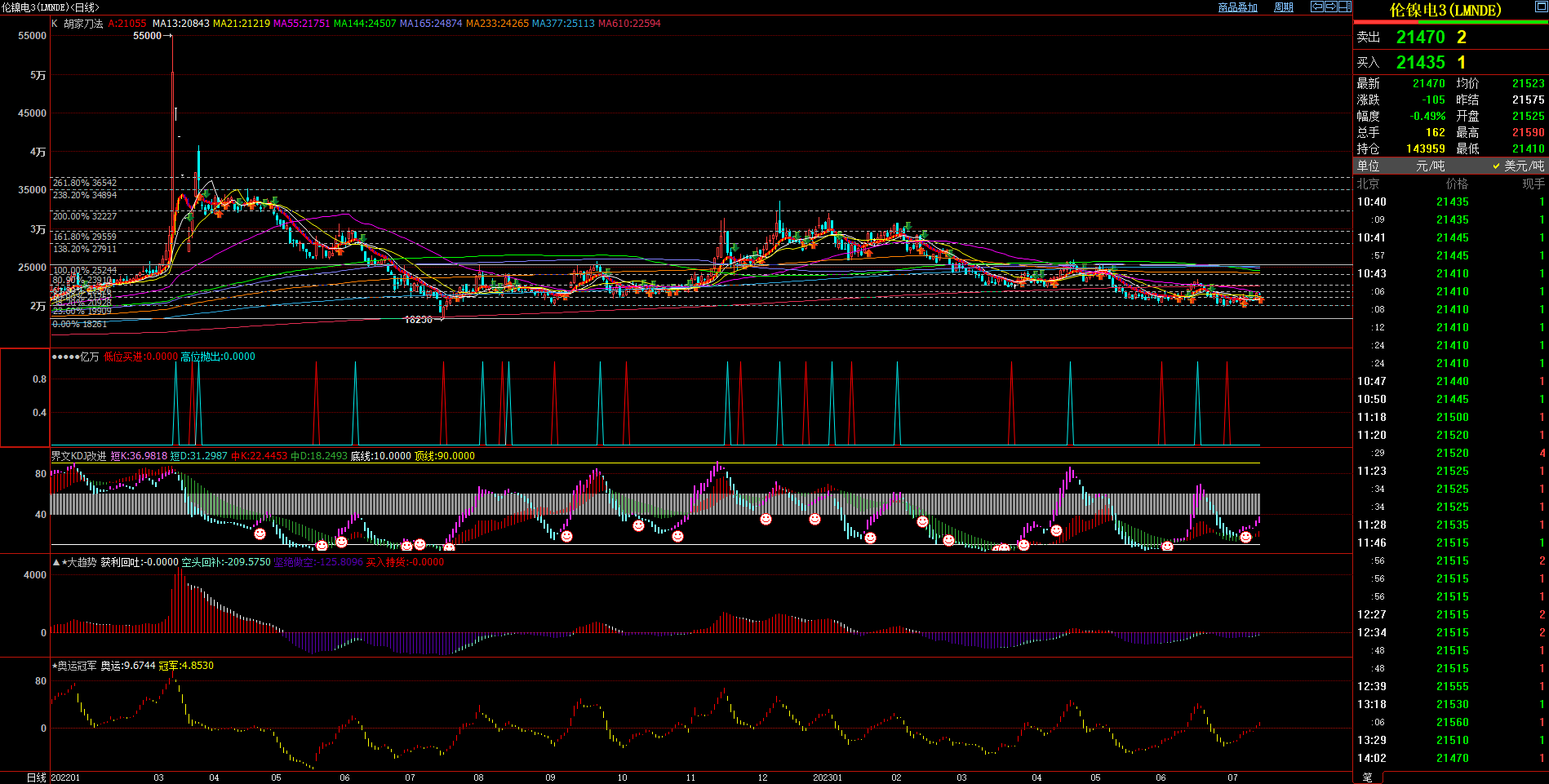Open the 商品叠加 overlay menu
The width and height of the screenshot is (1549, 784).
point(1237,7)
